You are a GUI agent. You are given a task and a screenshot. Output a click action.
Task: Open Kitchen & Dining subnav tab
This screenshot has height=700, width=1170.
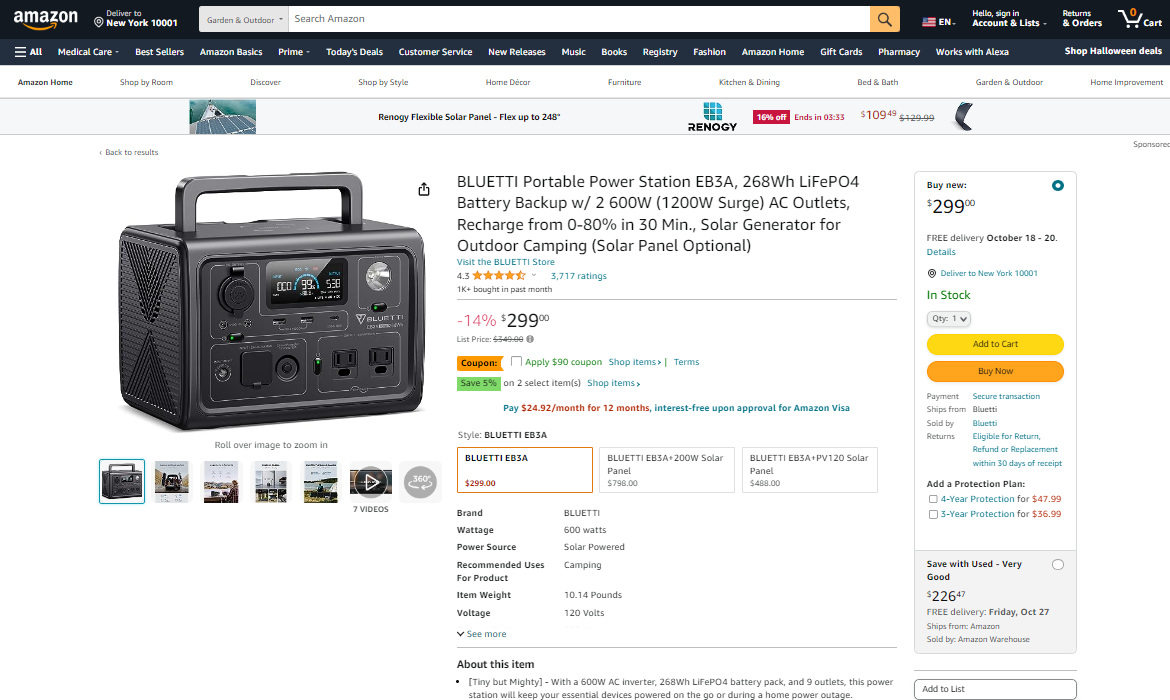(x=749, y=82)
